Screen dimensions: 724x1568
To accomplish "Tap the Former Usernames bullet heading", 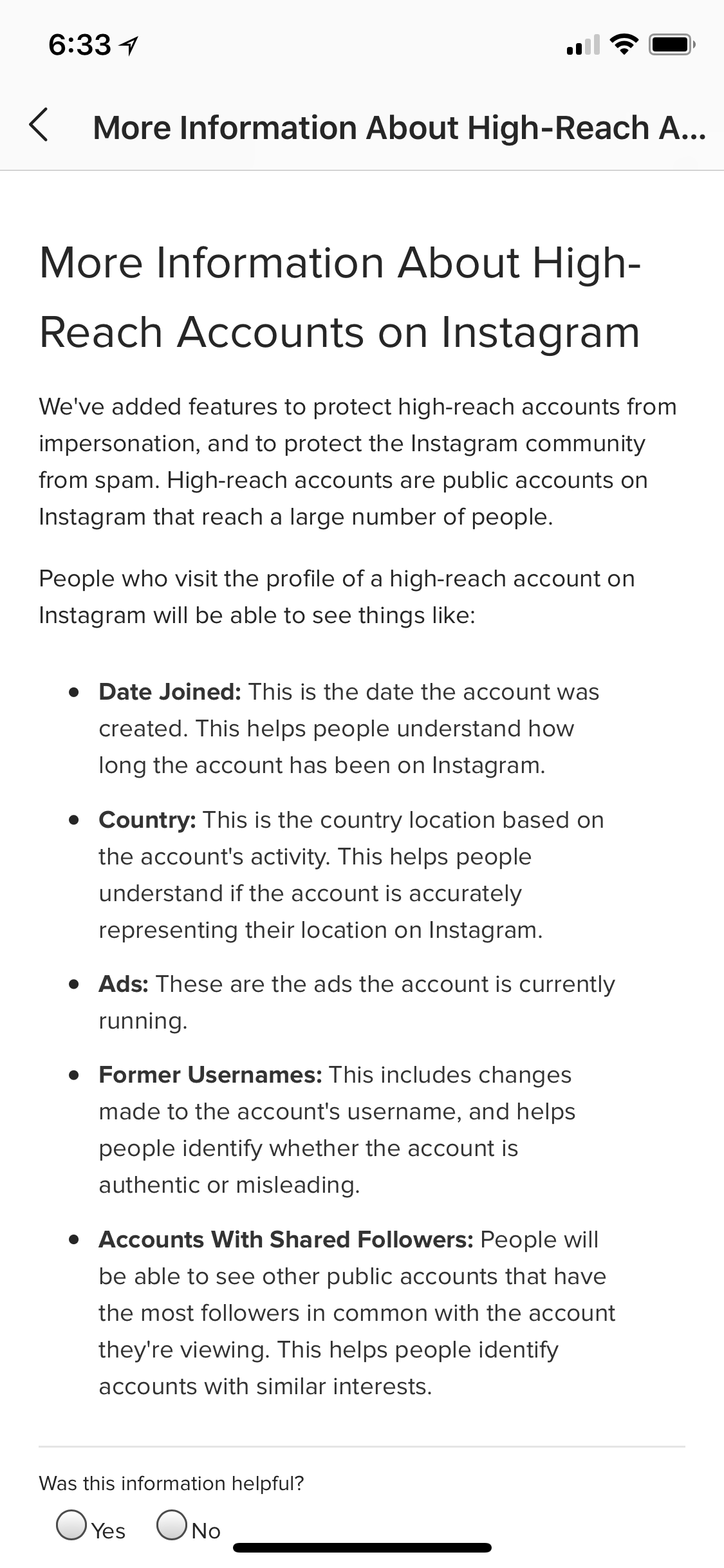I will [x=210, y=1075].
